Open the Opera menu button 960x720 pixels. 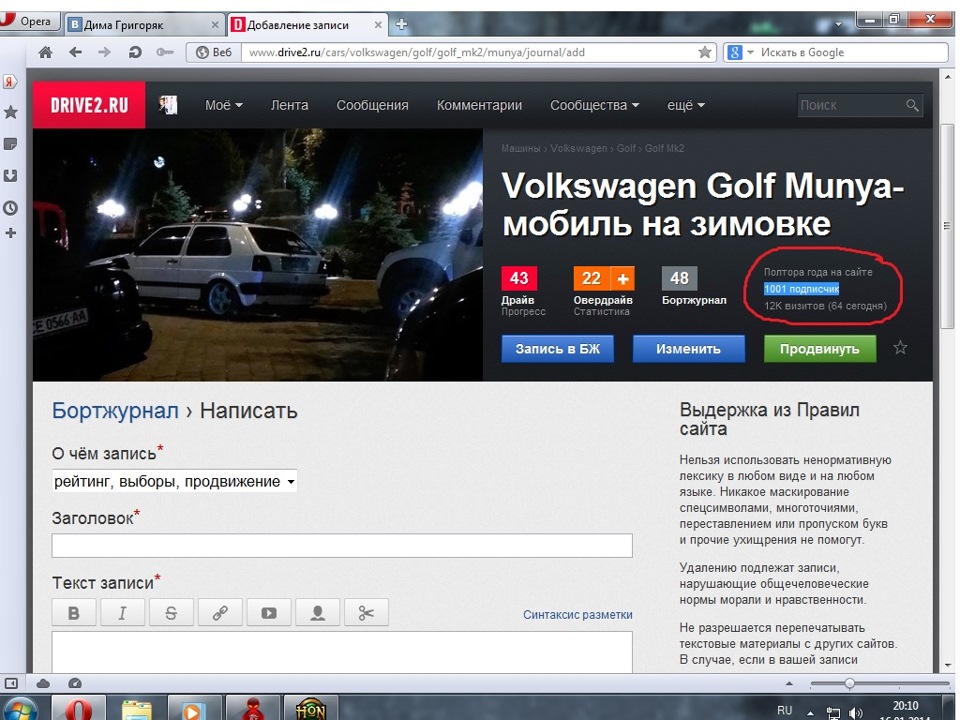tap(29, 21)
